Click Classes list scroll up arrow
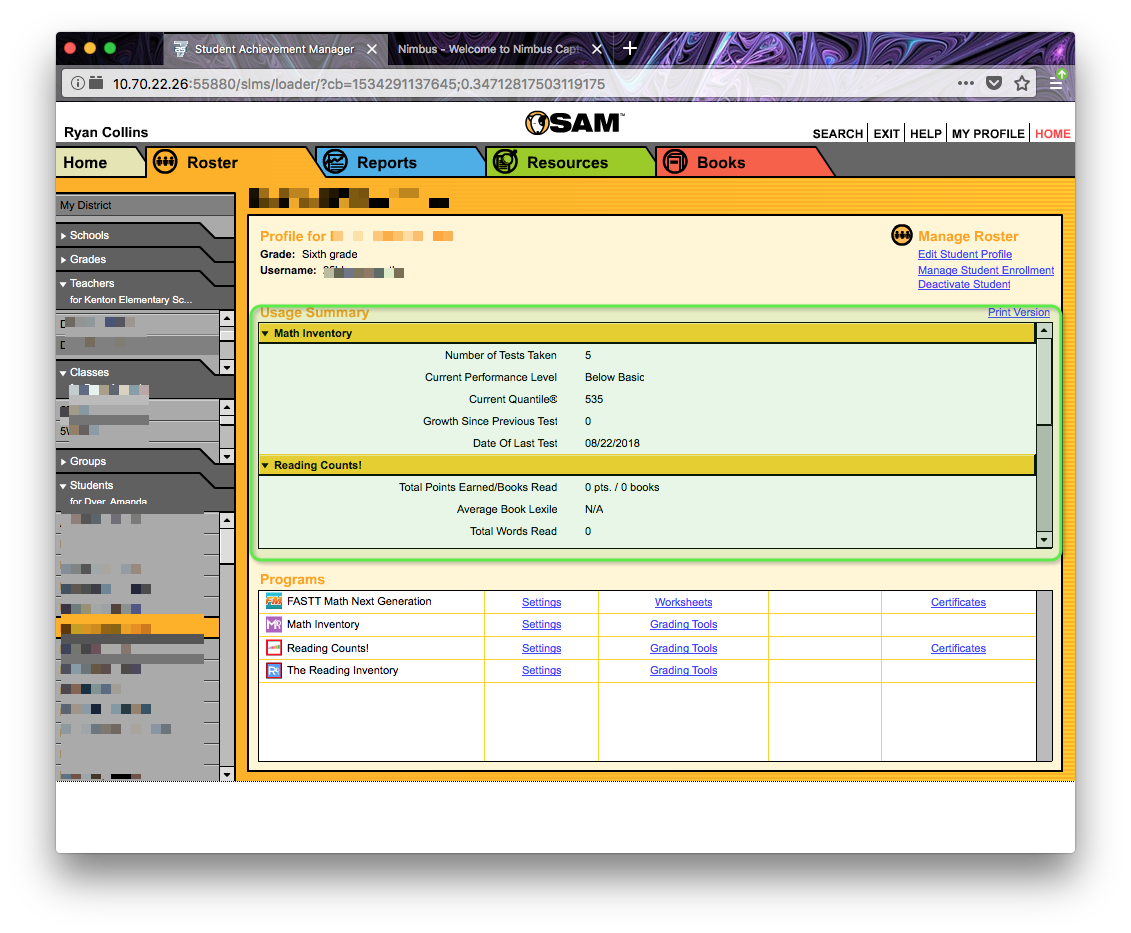The image size is (1131, 933). tap(226, 407)
